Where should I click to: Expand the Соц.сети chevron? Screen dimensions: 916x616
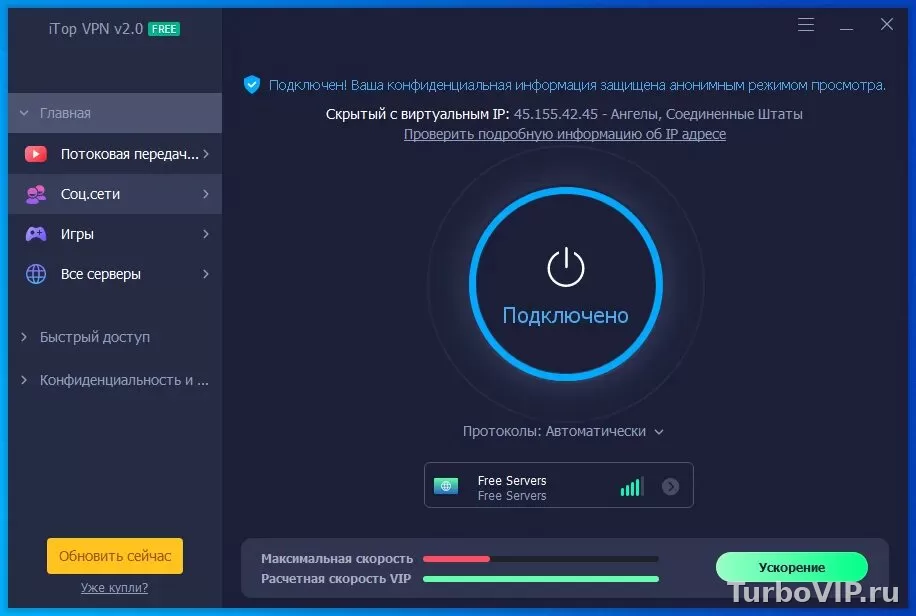[206, 193]
